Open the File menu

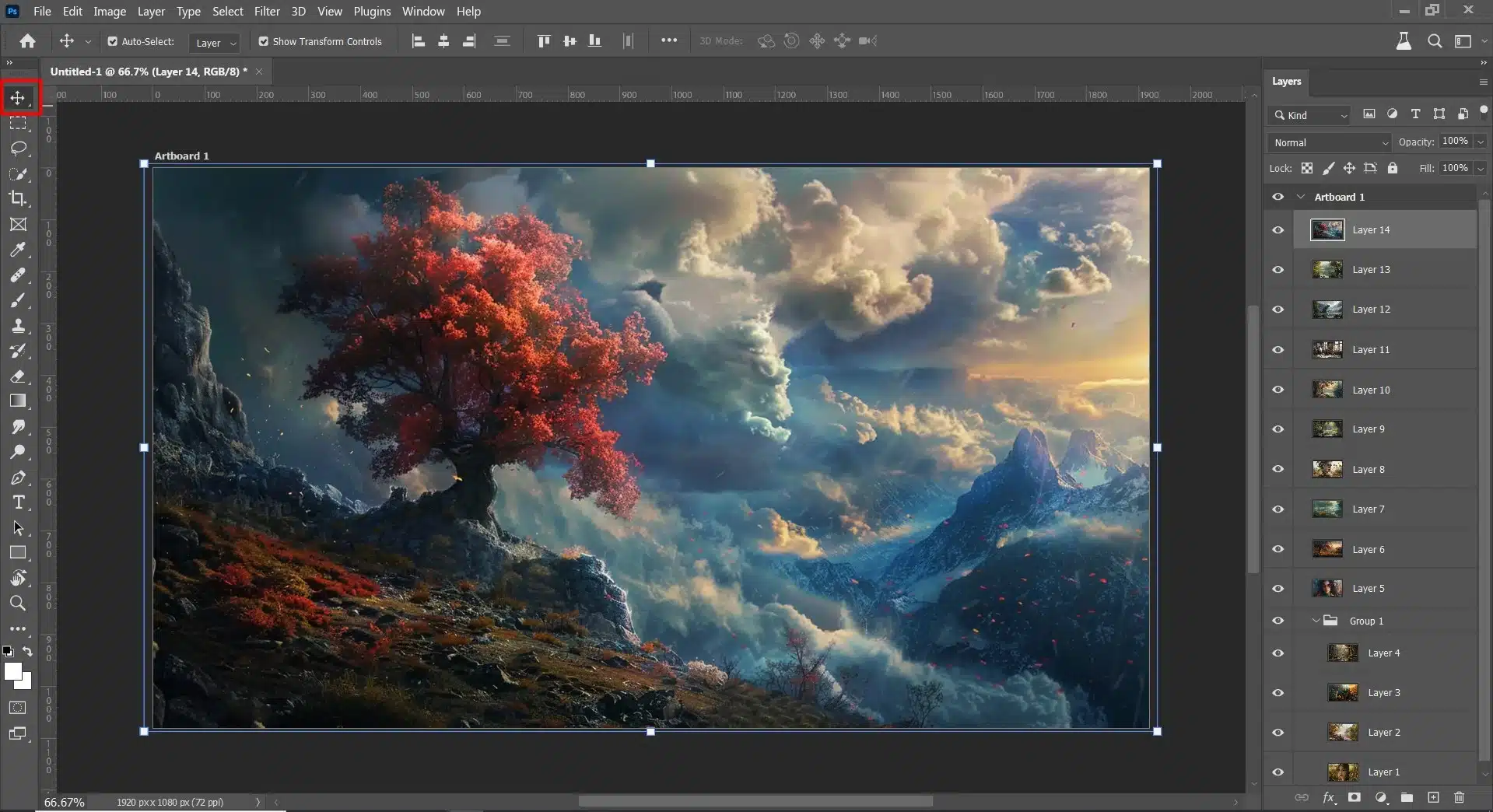click(42, 11)
